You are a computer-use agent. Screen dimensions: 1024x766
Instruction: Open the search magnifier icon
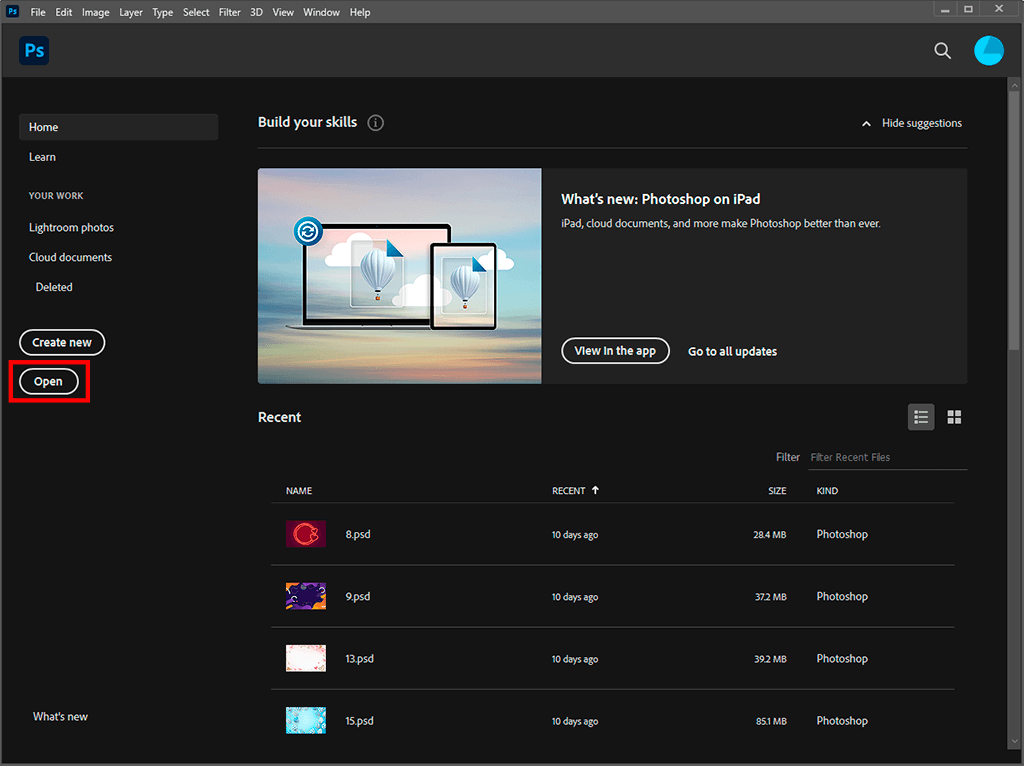coord(942,51)
